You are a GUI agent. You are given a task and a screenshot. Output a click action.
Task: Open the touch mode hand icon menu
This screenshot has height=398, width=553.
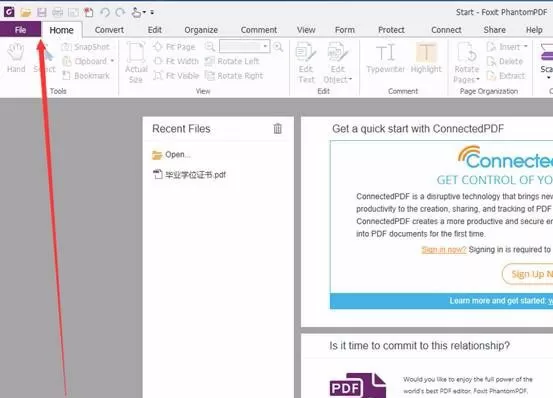point(138,13)
